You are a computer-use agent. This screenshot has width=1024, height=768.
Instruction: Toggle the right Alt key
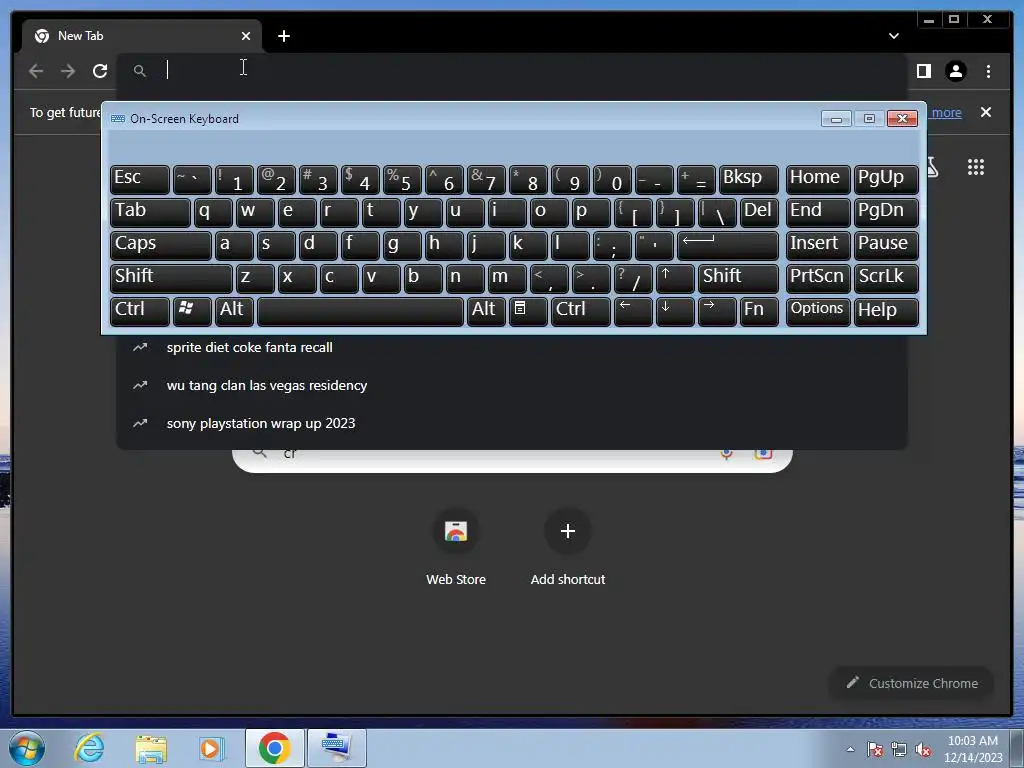pos(486,312)
